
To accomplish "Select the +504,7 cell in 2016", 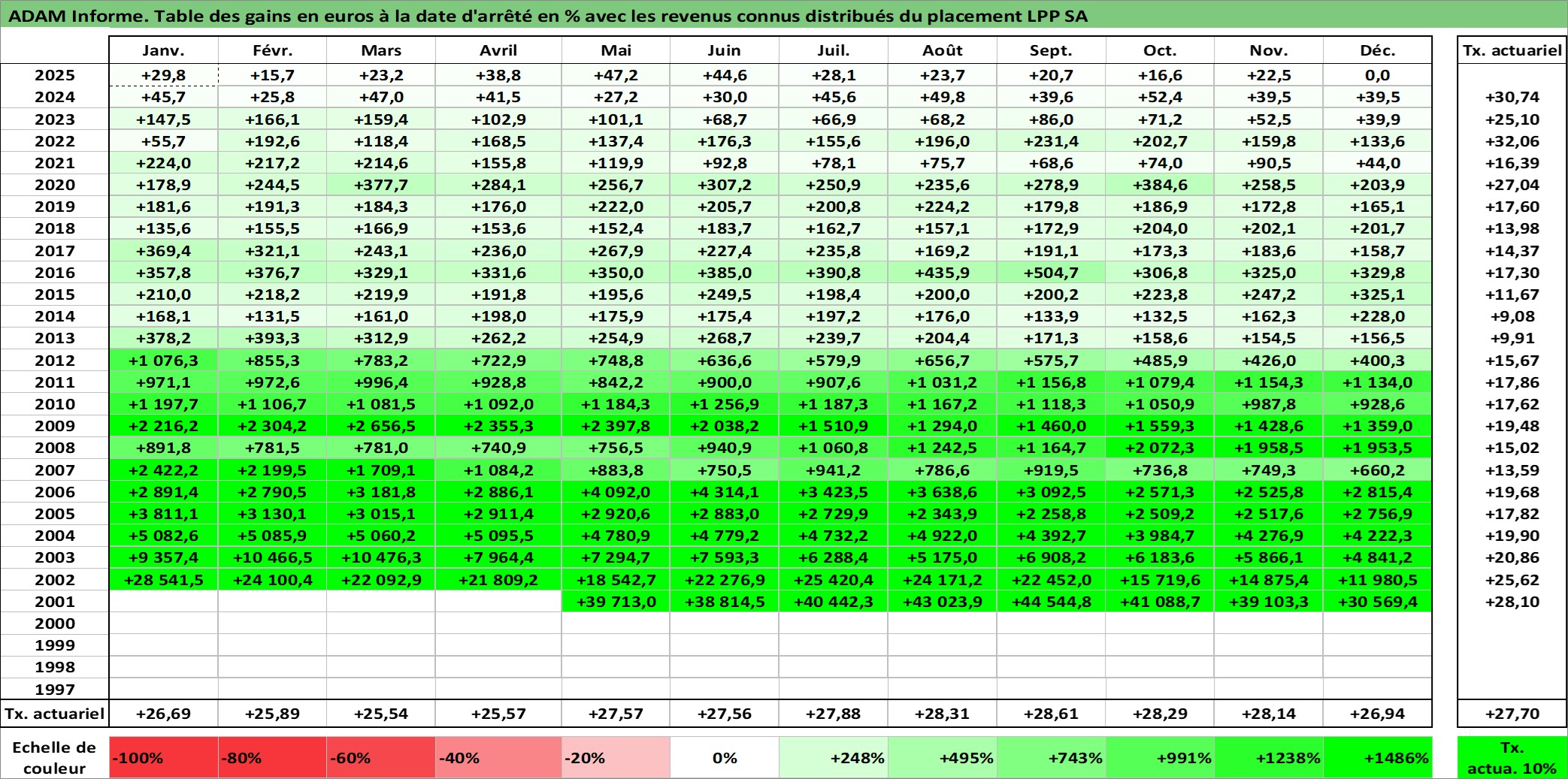I will (1051, 273).
